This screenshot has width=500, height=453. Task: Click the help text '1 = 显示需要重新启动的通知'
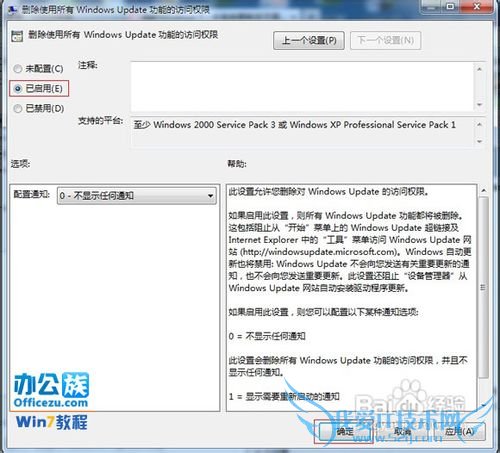[284, 396]
